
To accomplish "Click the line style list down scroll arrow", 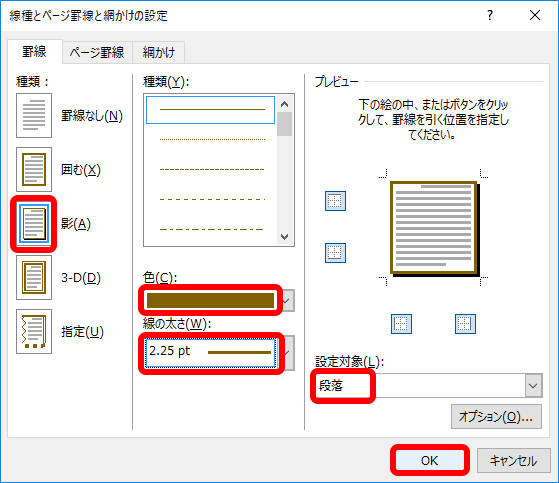I will (284, 237).
